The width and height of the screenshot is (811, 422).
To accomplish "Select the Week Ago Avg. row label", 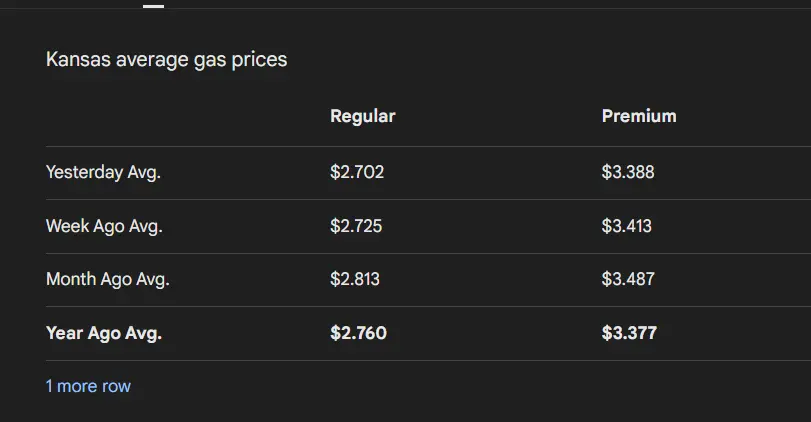I will click(104, 226).
